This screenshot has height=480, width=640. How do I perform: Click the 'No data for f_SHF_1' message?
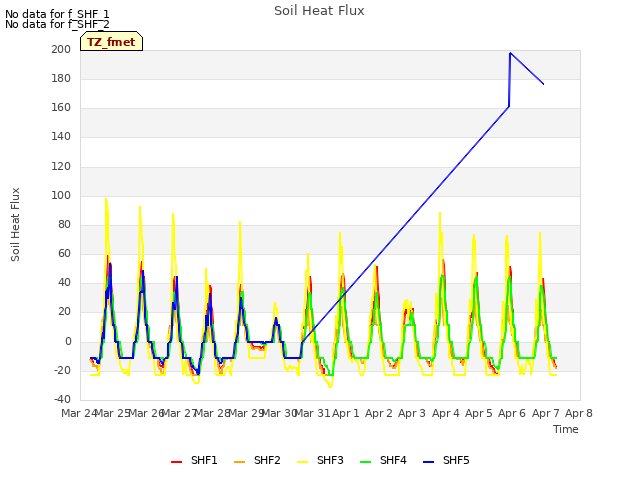pos(57,14)
